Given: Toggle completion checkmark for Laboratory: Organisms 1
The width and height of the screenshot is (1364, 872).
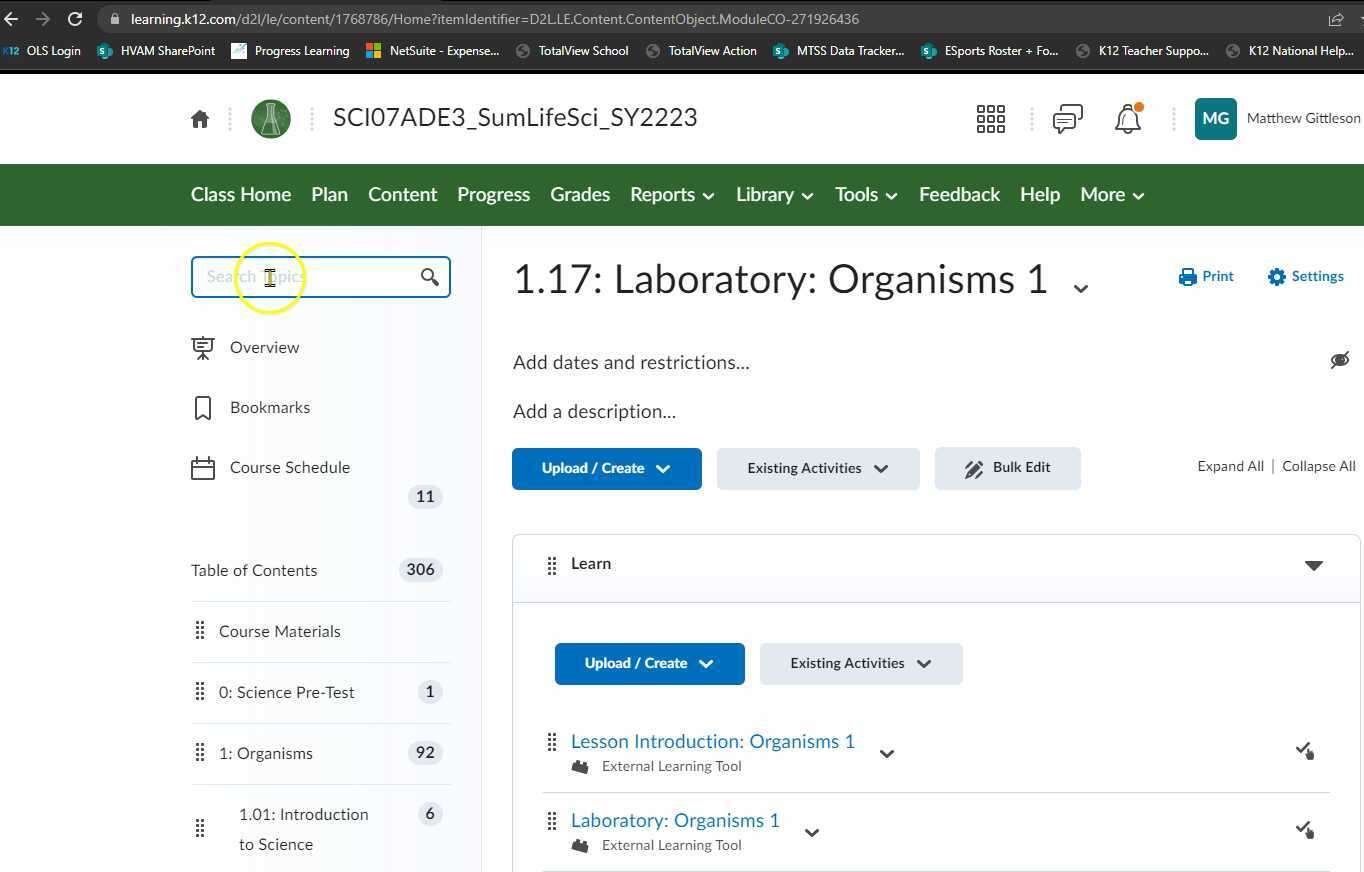Looking at the screenshot, I should (1304, 829).
